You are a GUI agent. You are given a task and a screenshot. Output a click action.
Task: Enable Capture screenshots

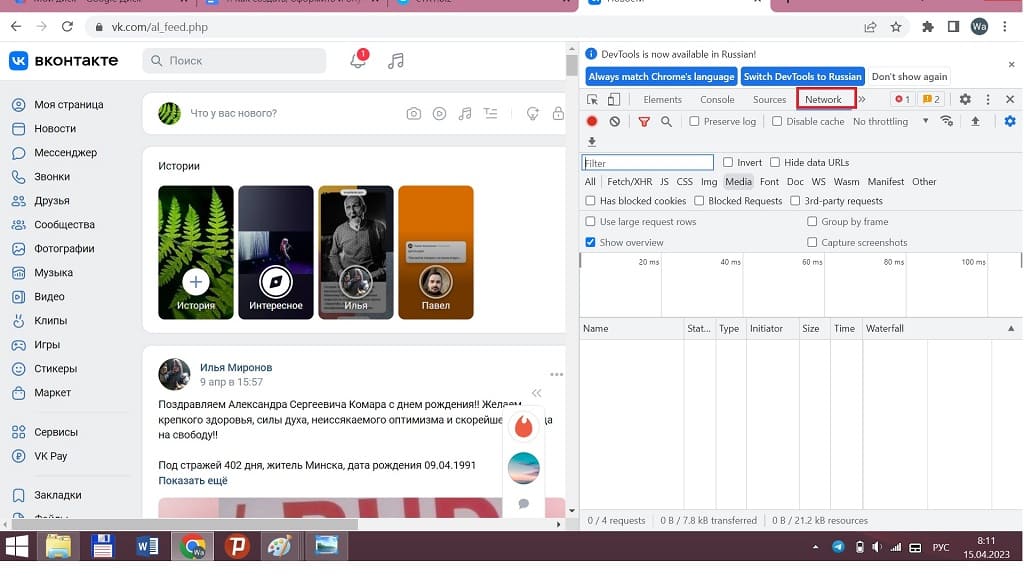click(x=812, y=242)
